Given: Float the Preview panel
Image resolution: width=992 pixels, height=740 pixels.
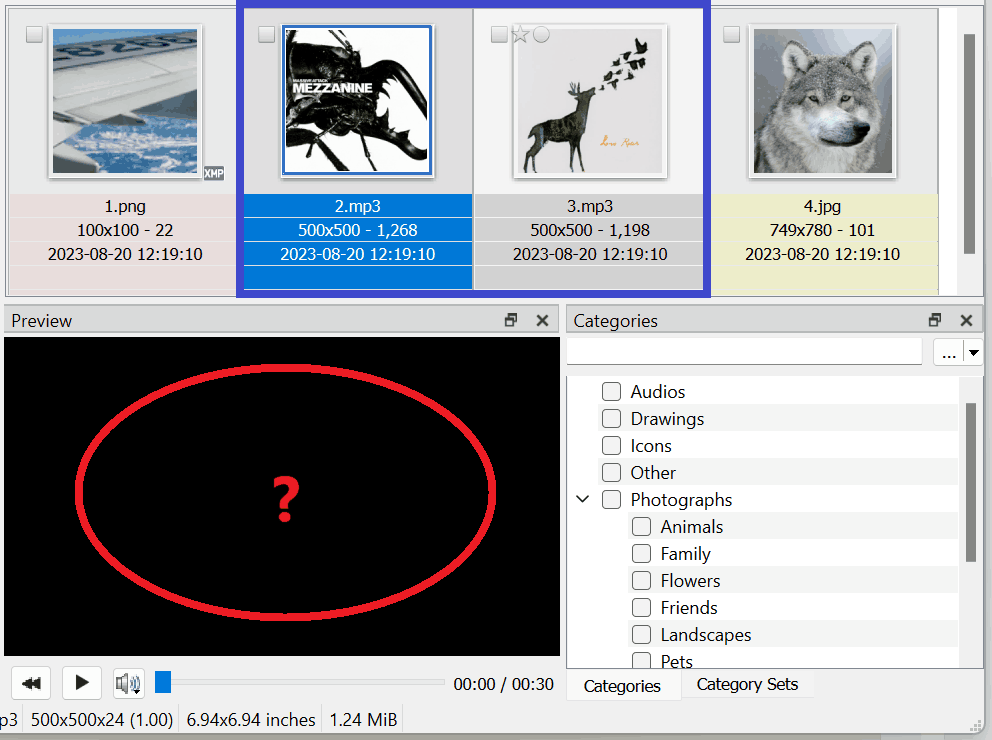Looking at the screenshot, I should pos(511,320).
